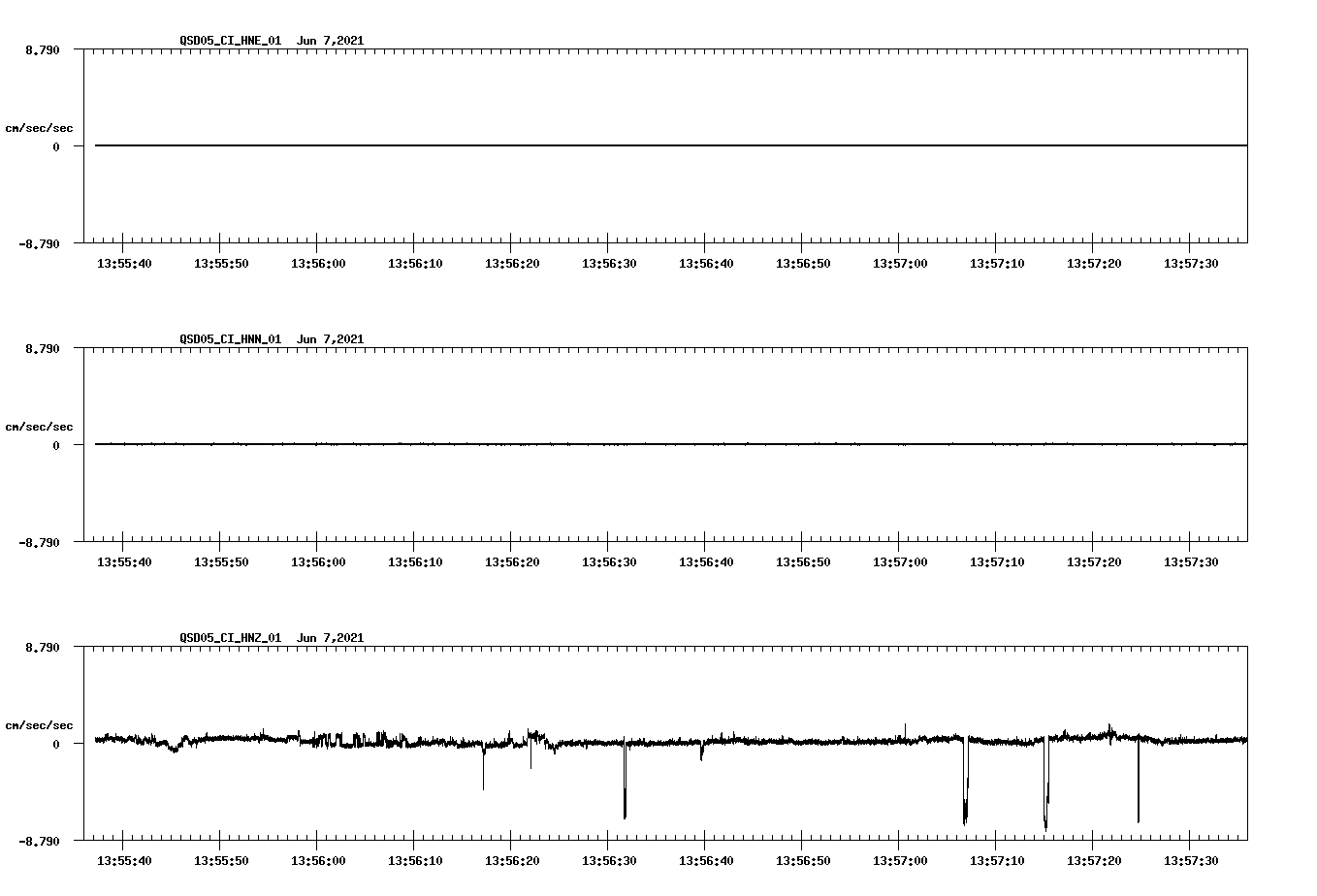Click the flat HNE waveform trace
Image resolution: width=1317 pixels, height=896 pixels.
click(671, 145)
